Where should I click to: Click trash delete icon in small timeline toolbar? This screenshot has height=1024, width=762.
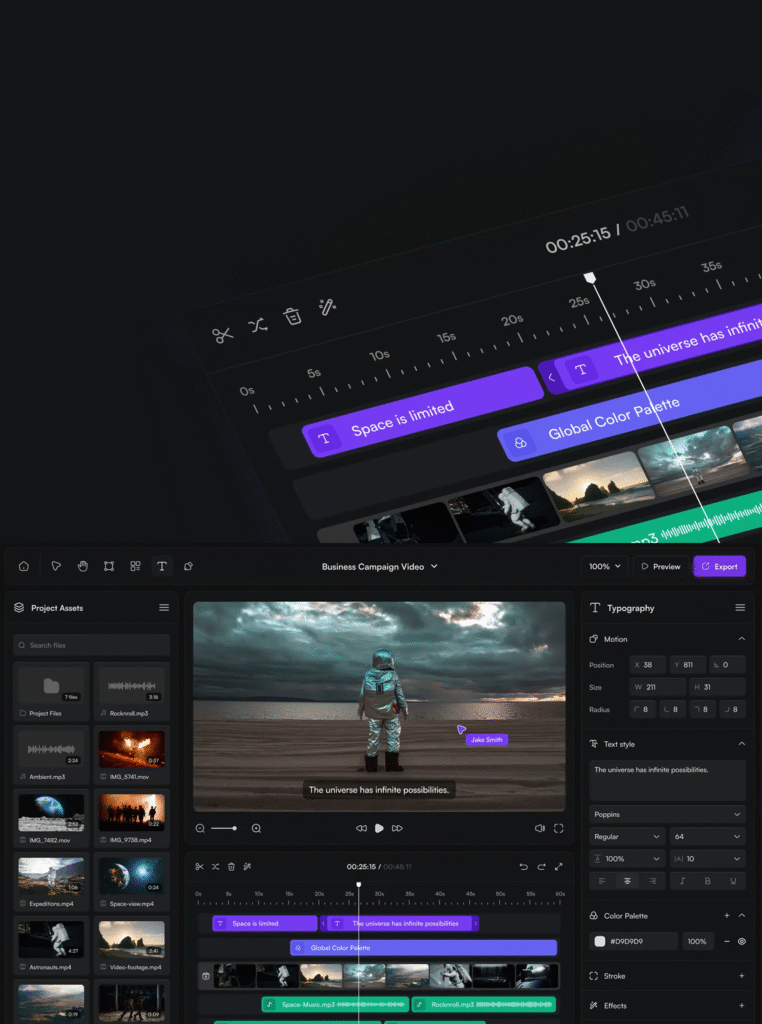click(231, 867)
